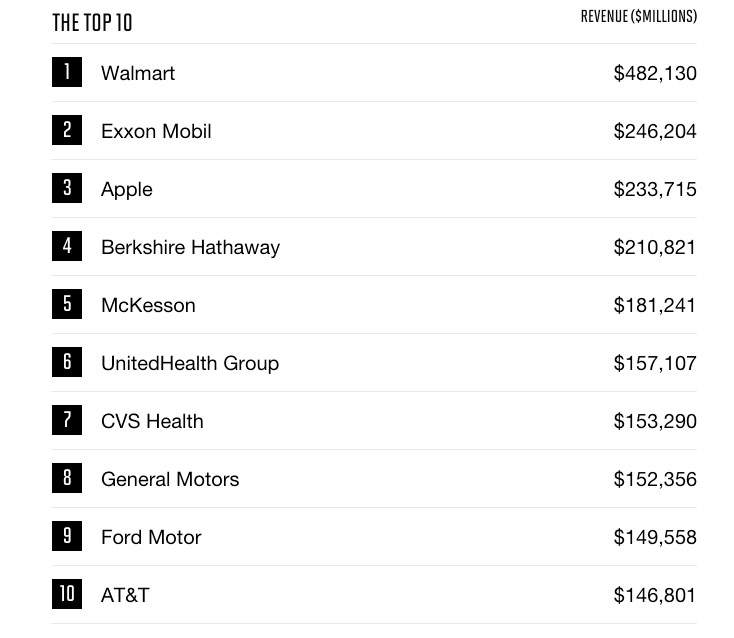
Task: Click The Top 10 heading
Action: (92, 23)
